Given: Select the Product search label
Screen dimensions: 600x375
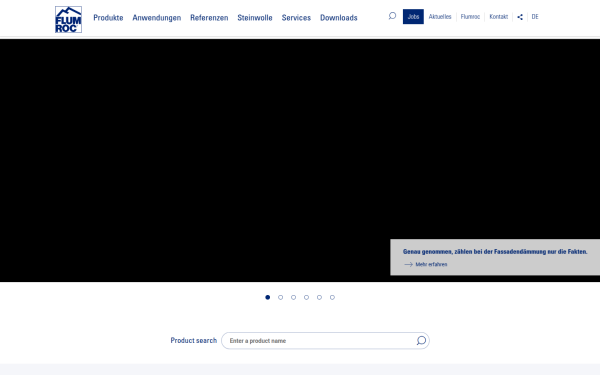Looking at the screenshot, I should (194, 340).
